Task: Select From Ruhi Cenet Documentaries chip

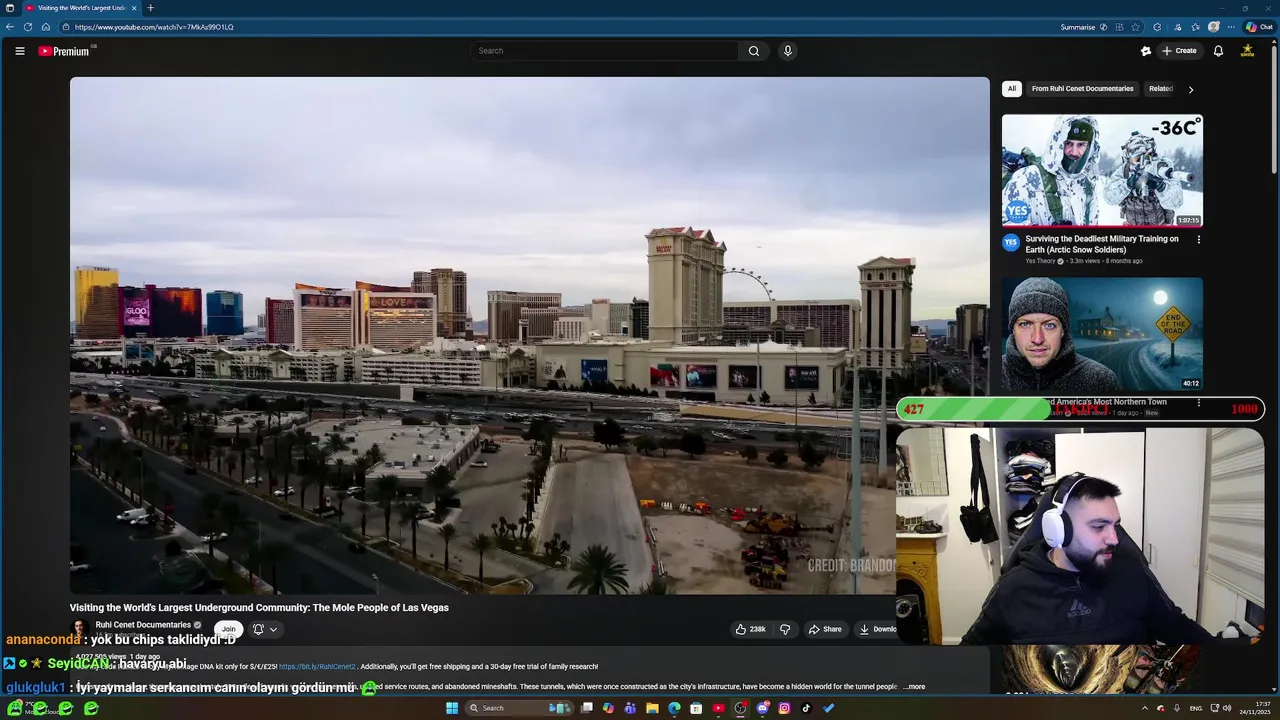Action: 1082,89
